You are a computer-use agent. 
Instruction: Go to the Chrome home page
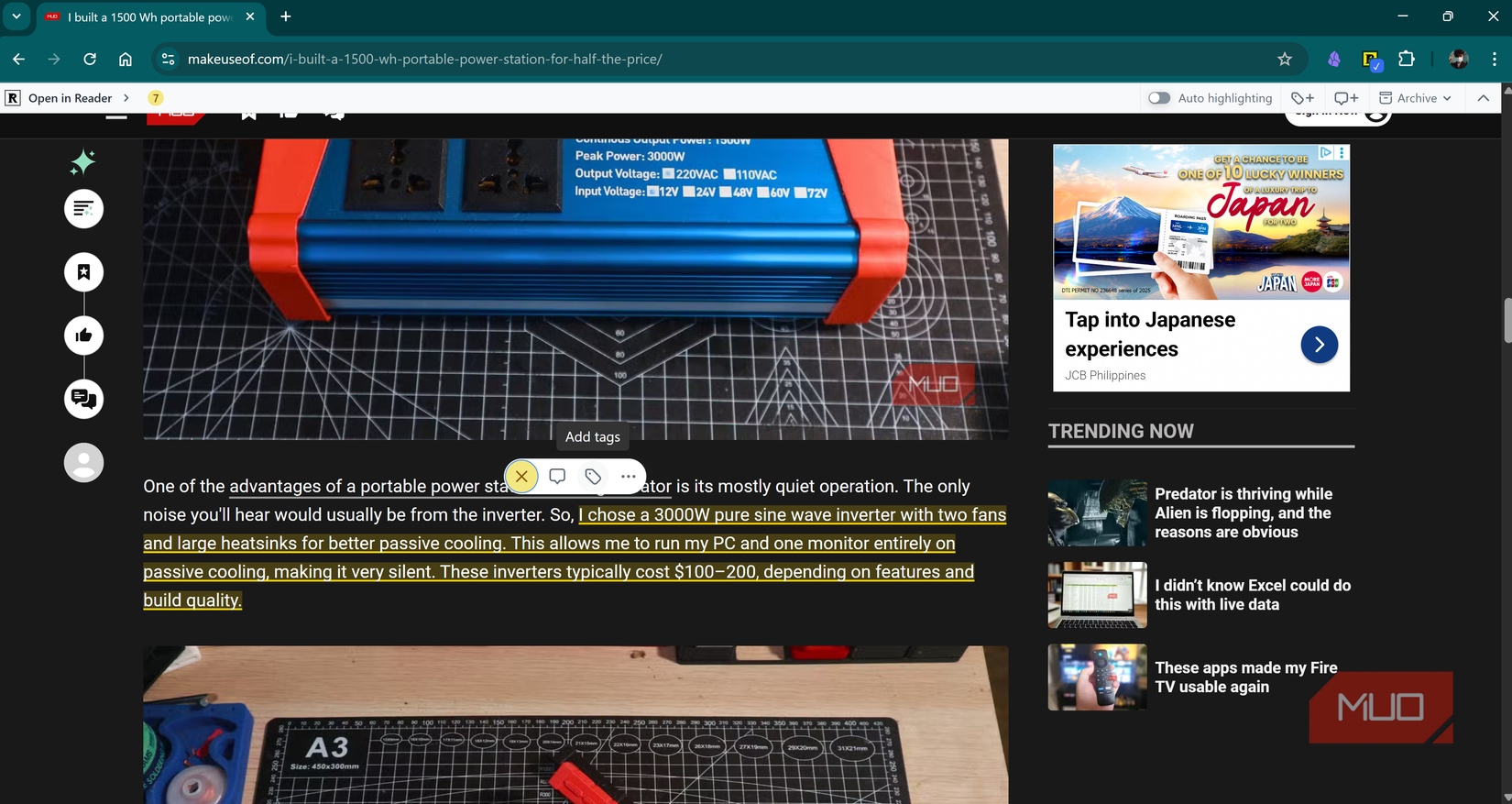(x=126, y=60)
